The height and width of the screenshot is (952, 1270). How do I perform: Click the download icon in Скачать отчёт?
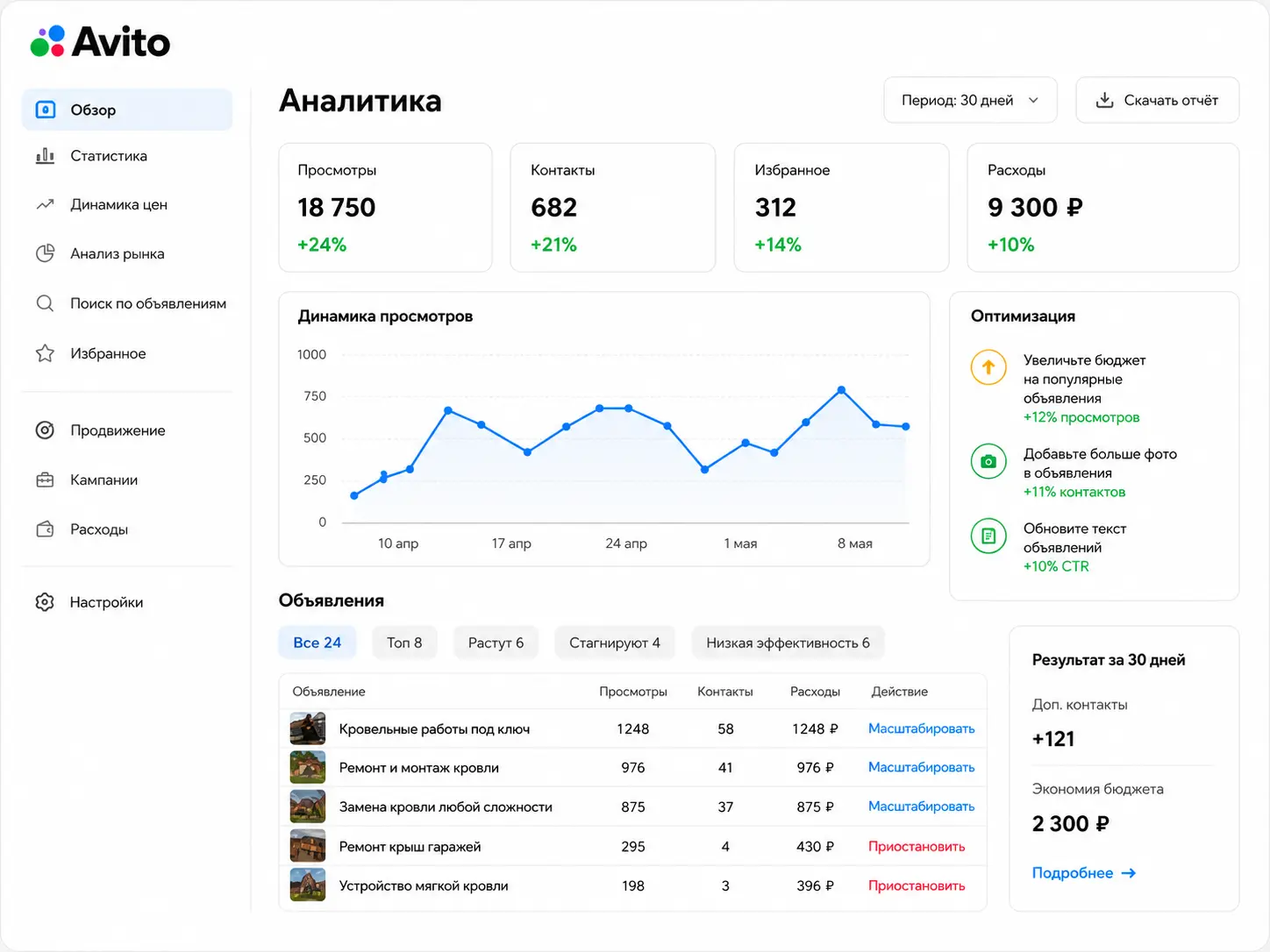[x=1105, y=100]
